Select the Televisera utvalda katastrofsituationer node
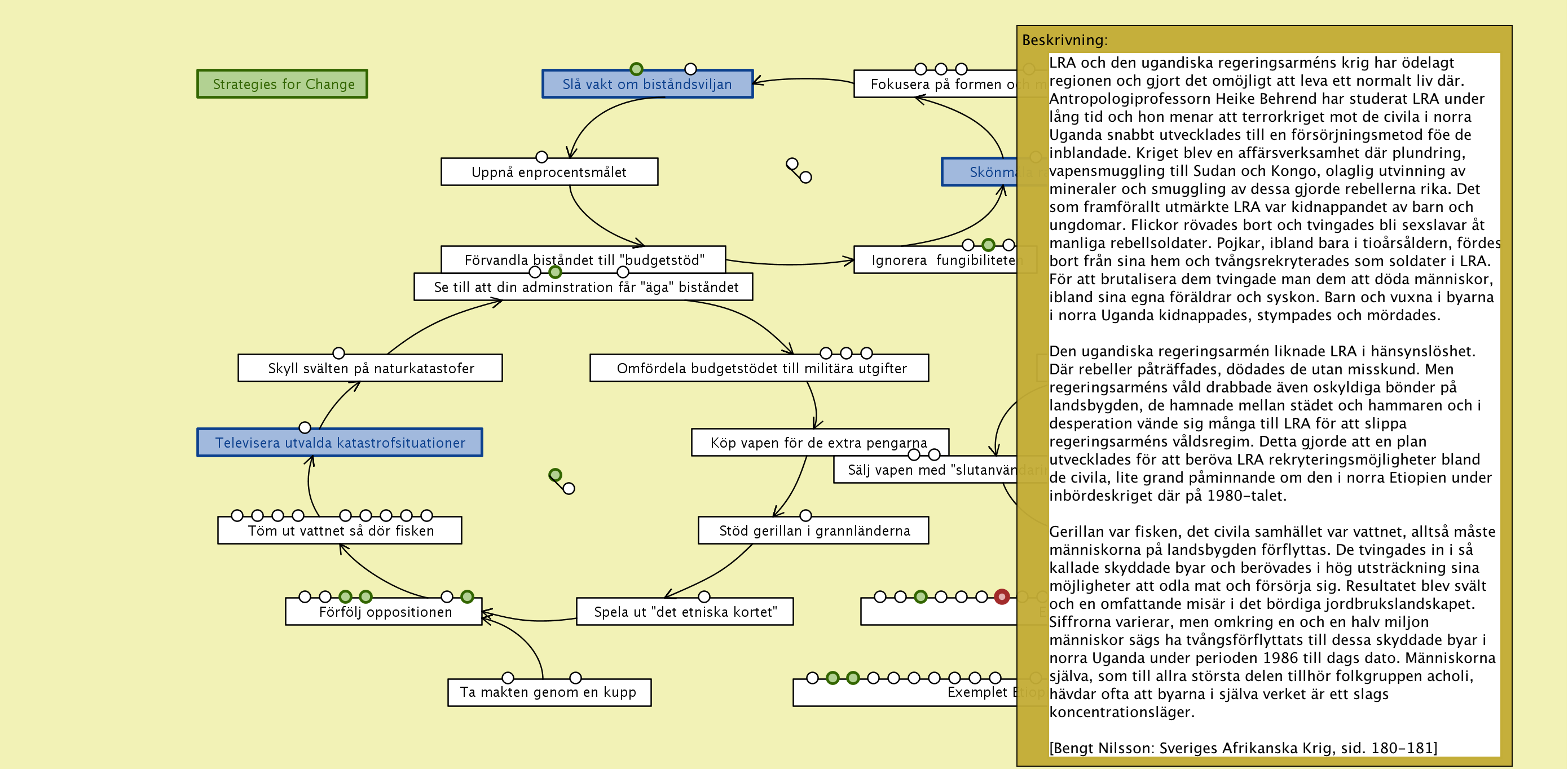Viewport: 1568px width, 769px height. coord(340,443)
